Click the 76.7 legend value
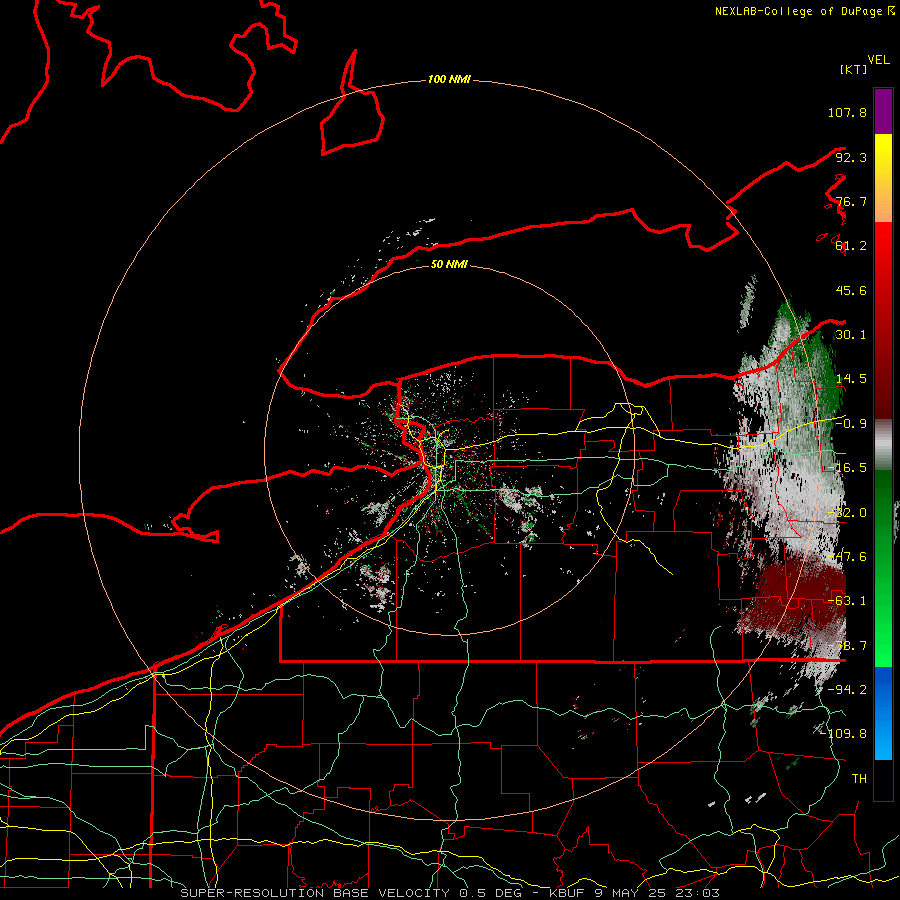Image resolution: width=900 pixels, height=900 pixels. [851, 201]
